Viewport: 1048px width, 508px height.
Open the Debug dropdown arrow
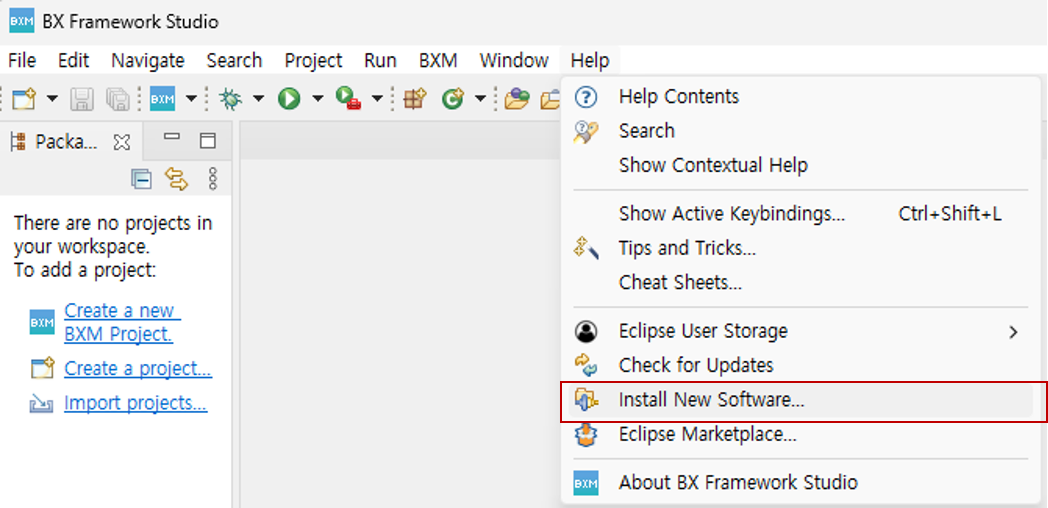tap(258, 99)
